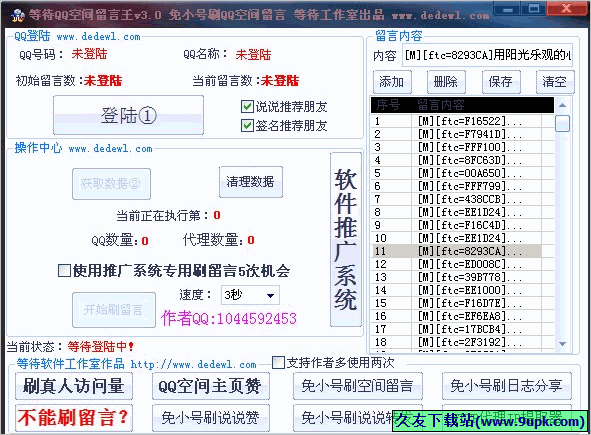Click the 保存 button
591x435 pixels.
click(x=501, y=82)
